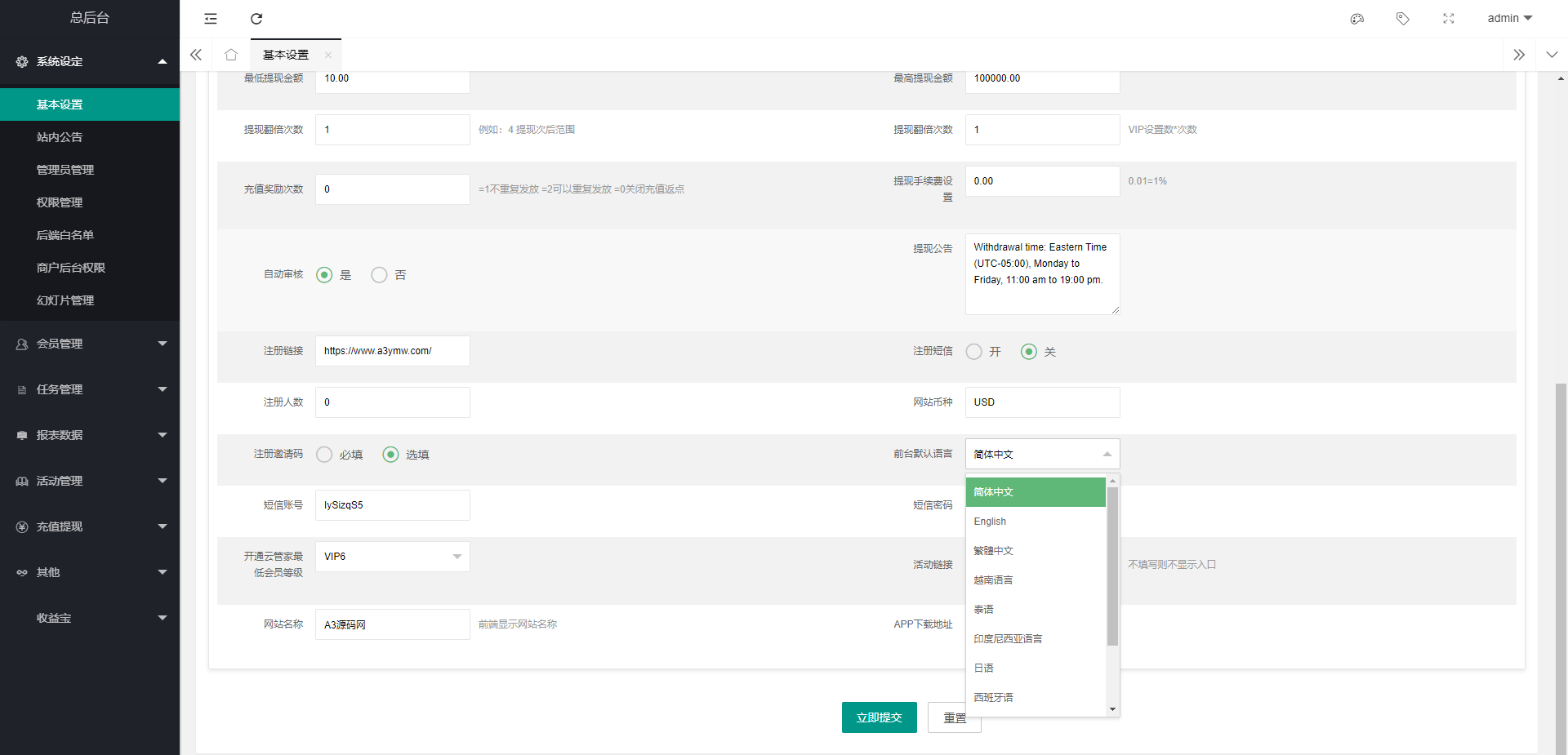
Task: Expand the 收益宝 sidebar group
Action: tap(90, 618)
